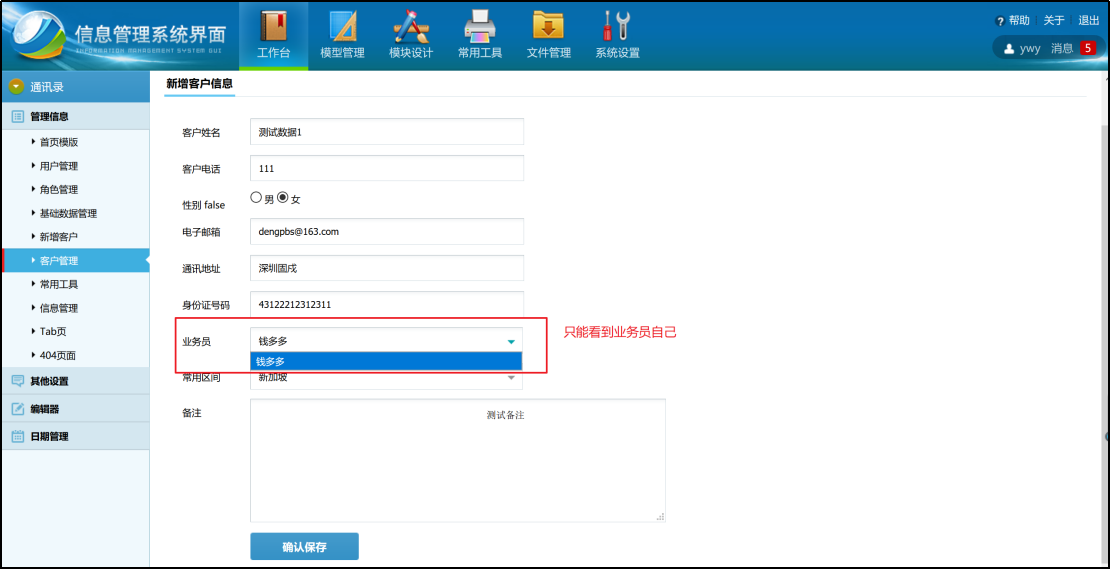Image resolution: width=1110 pixels, height=570 pixels.
Task: Click the 电子邮箱 input field
Action: pyautogui.click(x=387, y=232)
